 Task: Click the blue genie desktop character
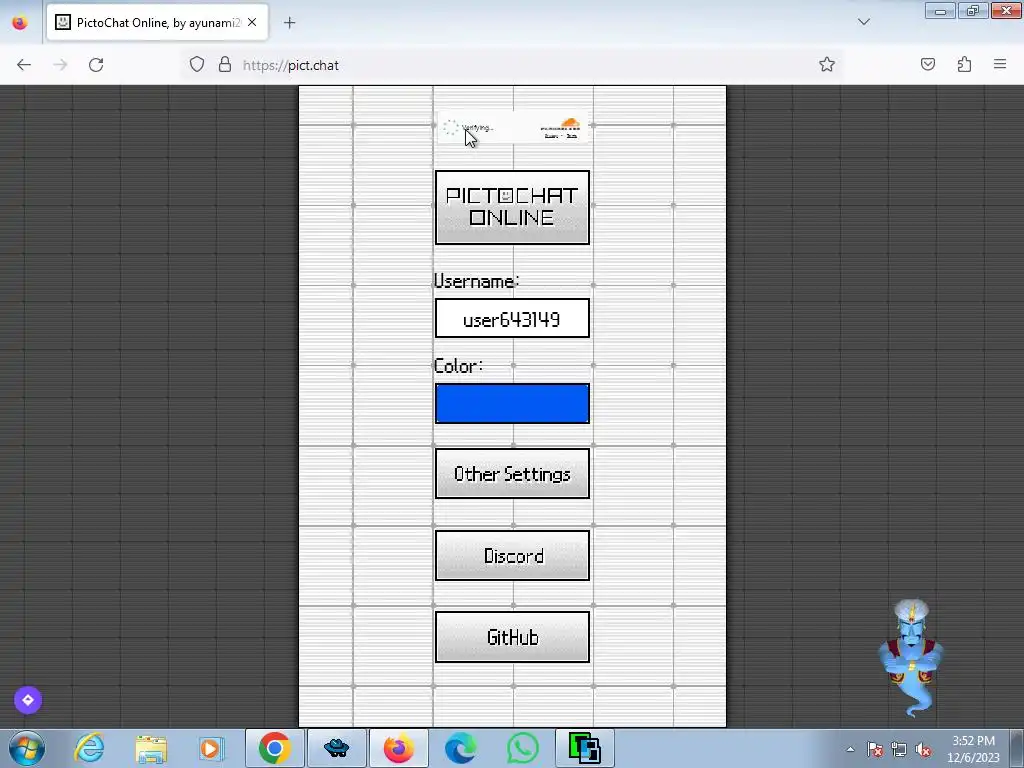pos(910,658)
